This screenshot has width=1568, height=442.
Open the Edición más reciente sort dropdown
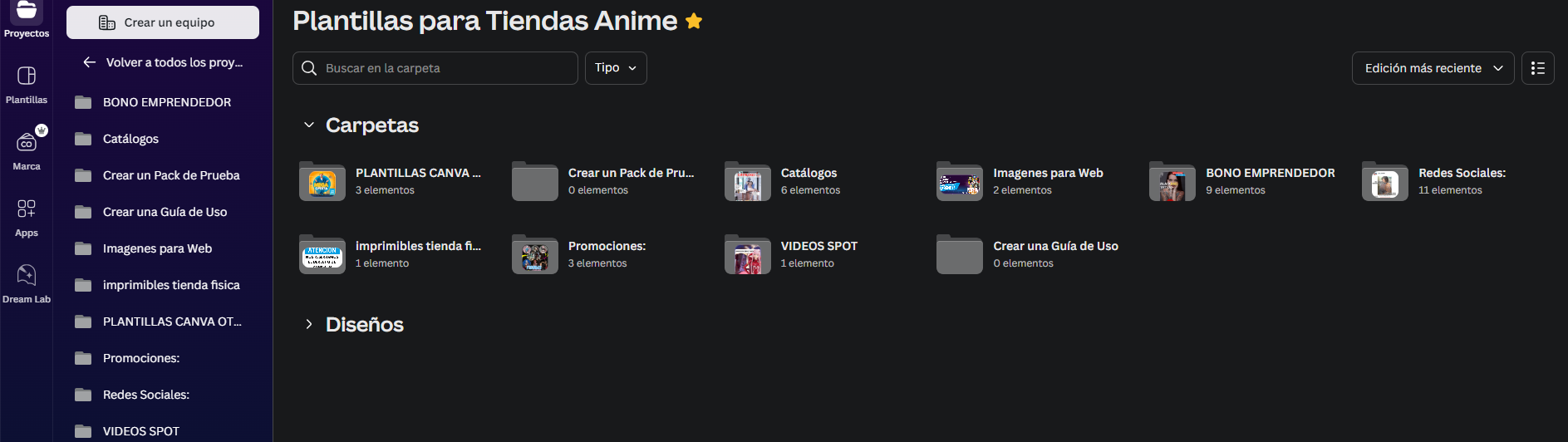click(1433, 68)
